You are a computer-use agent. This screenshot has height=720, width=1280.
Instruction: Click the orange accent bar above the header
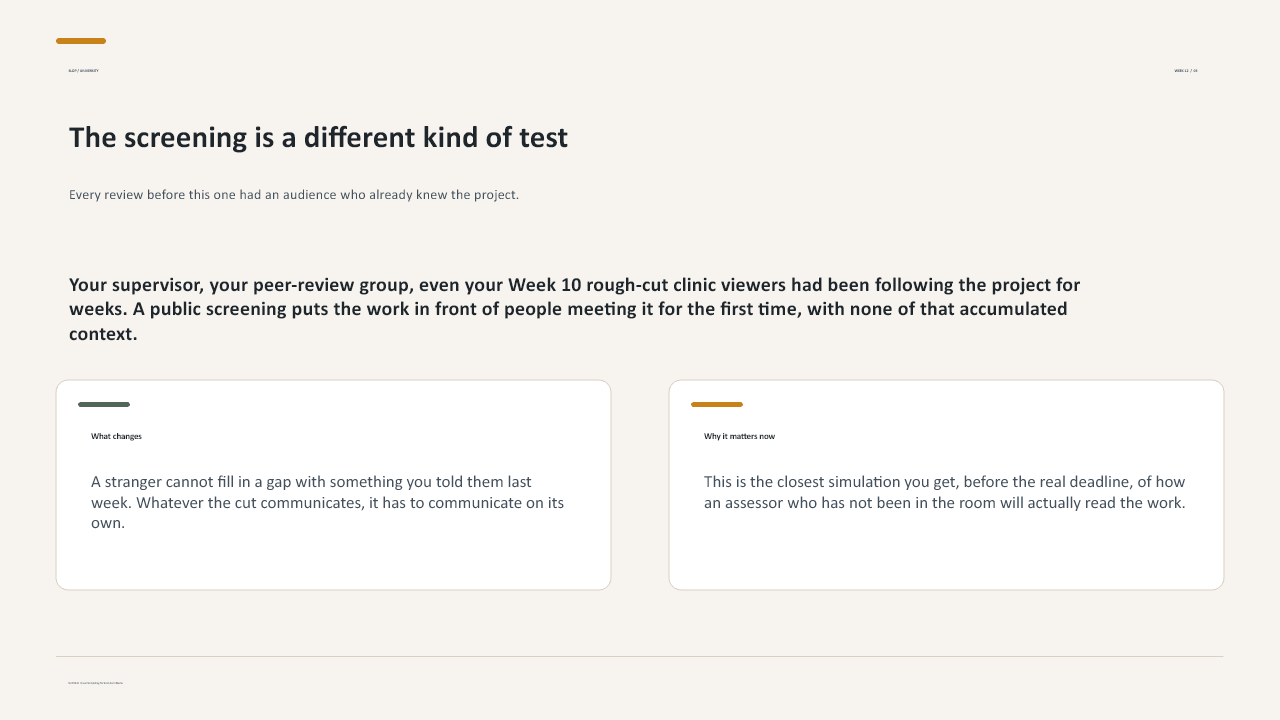(x=81, y=41)
